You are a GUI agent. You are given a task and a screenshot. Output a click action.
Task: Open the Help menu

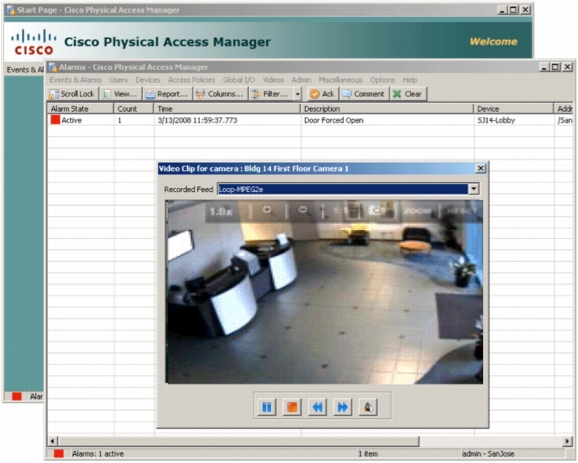pyautogui.click(x=410, y=80)
